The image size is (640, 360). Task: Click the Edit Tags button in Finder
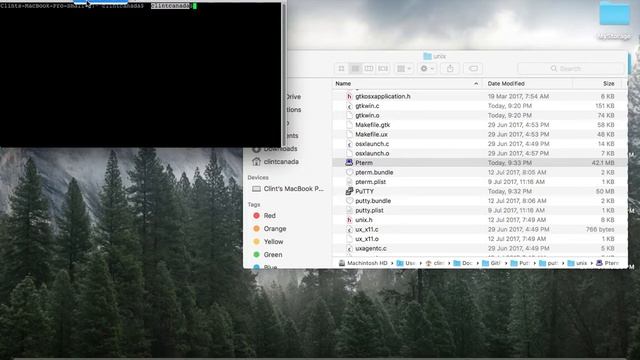pos(473,69)
